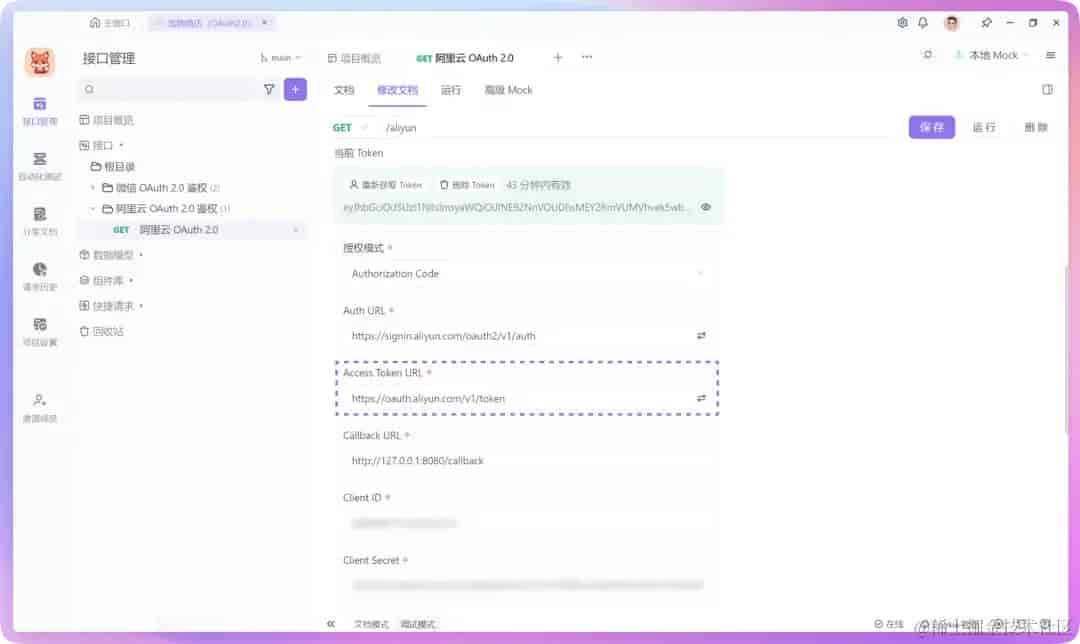Screen dimensions: 1080x644
Task: Click the Client ID input field
Action: (527, 523)
